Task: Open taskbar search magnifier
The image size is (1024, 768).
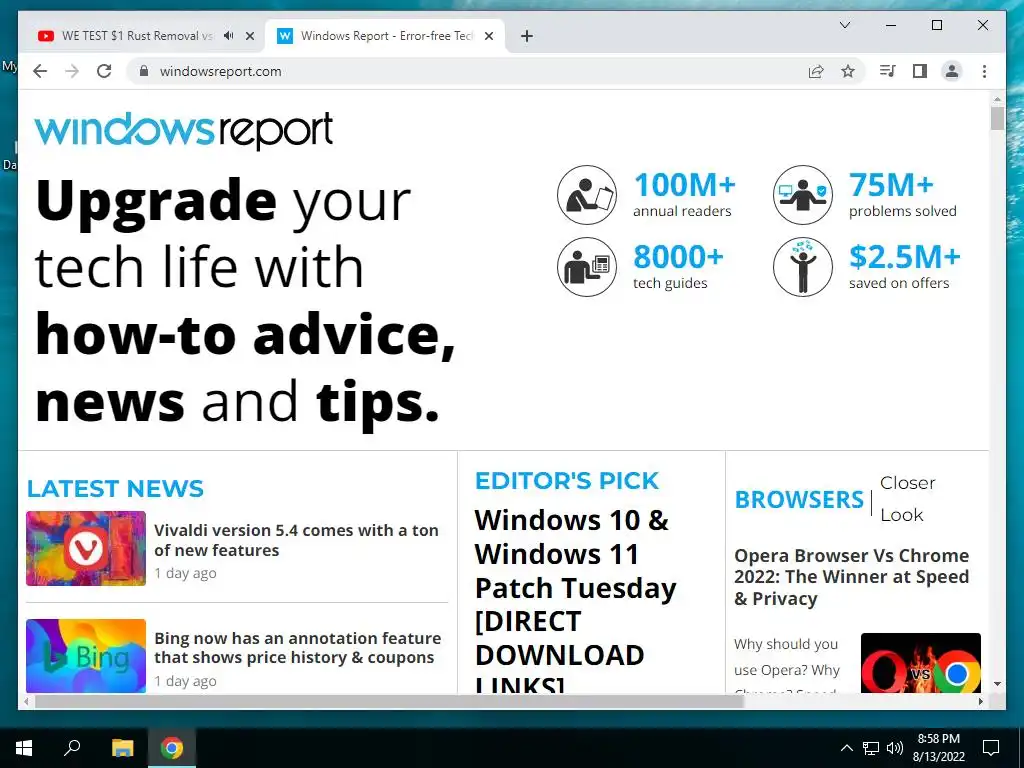Action: 72,748
